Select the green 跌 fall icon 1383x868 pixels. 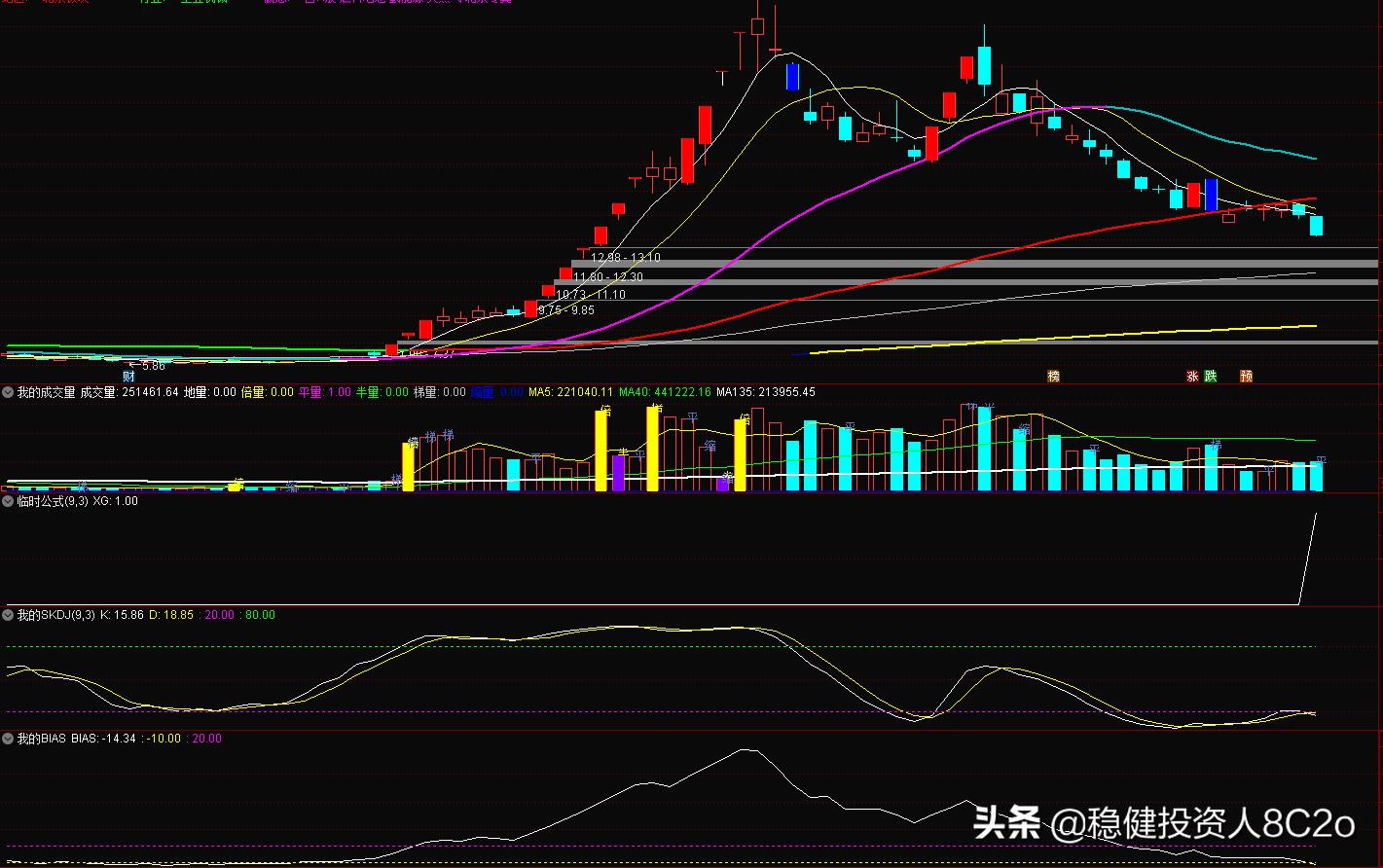(1210, 376)
